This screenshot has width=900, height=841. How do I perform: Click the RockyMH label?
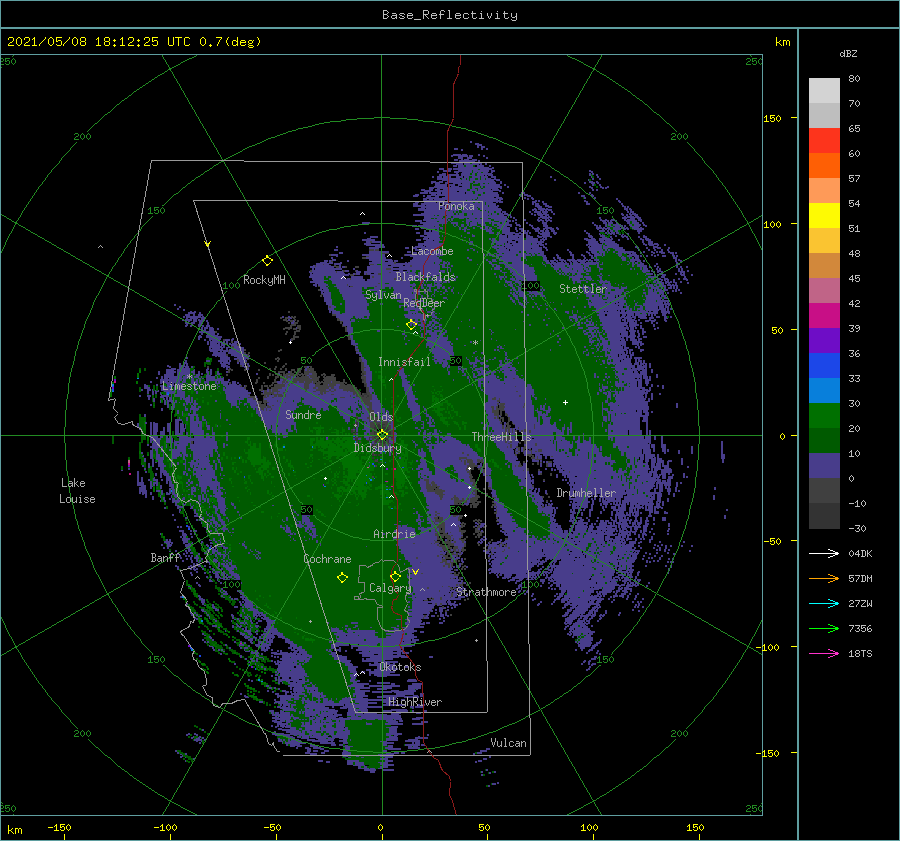tap(264, 280)
